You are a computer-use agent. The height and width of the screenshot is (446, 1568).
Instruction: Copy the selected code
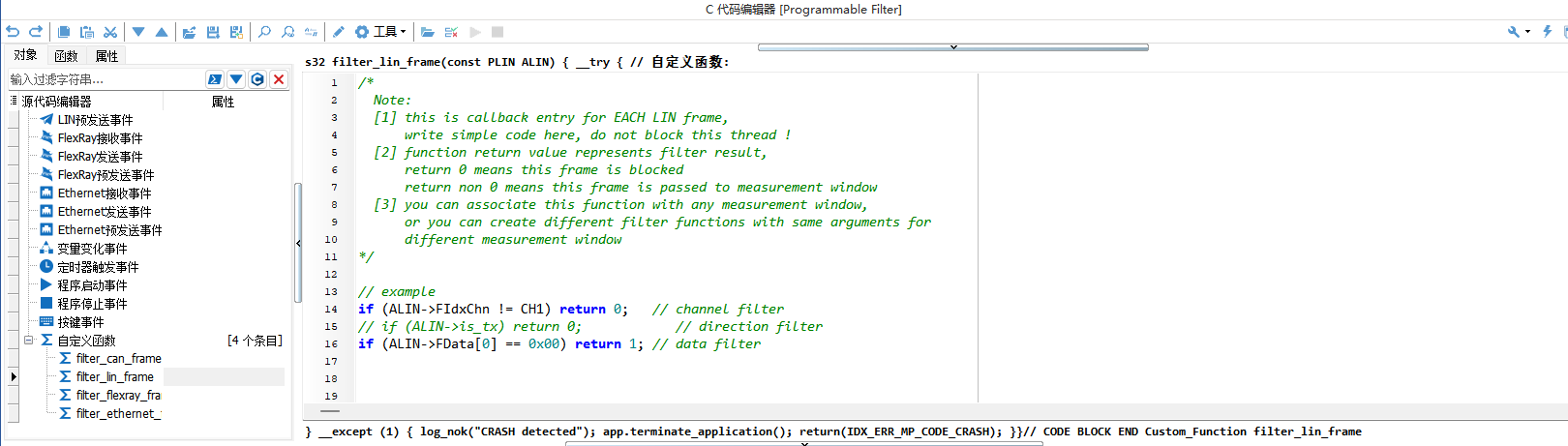click(x=64, y=32)
